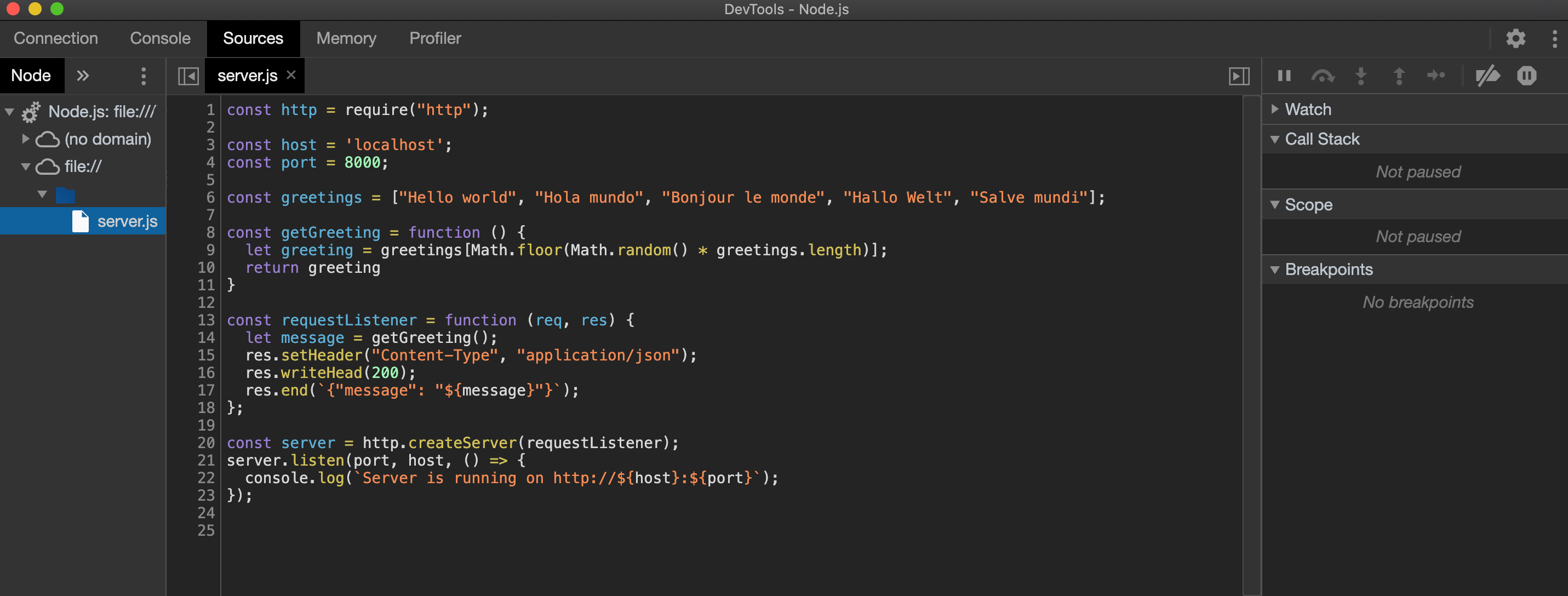The image size is (1568, 596).
Task: Open DevTools settings gear
Action: pyautogui.click(x=1515, y=38)
